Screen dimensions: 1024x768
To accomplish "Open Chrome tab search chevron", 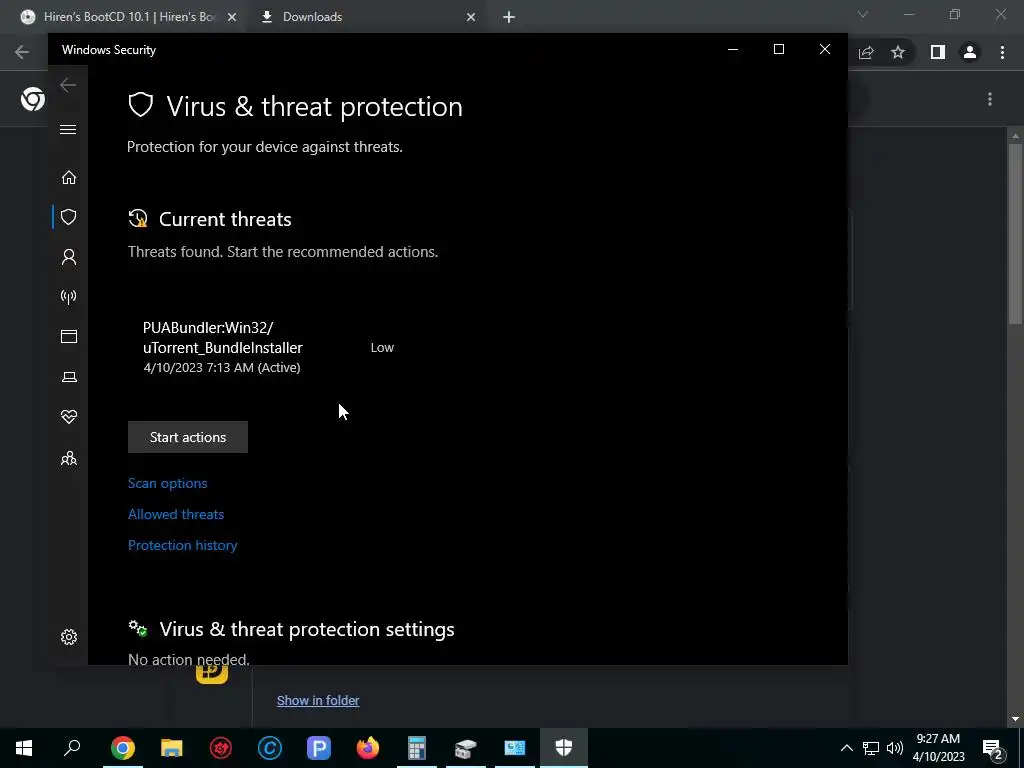I will click(863, 14).
